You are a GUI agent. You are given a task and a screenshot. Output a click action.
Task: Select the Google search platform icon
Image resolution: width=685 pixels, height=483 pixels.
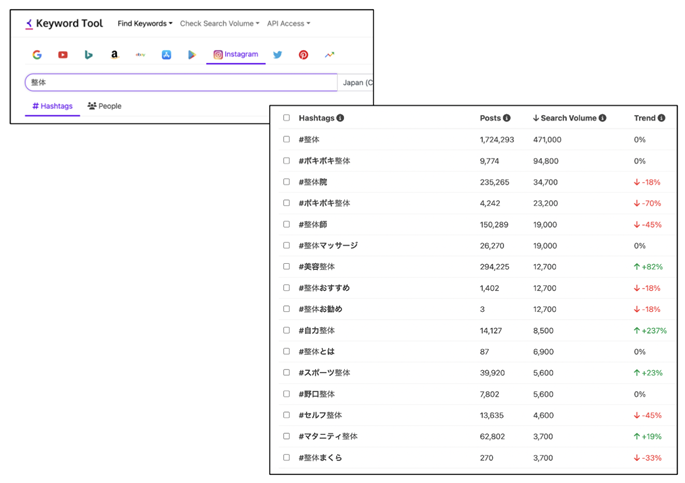click(x=37, y=55)
